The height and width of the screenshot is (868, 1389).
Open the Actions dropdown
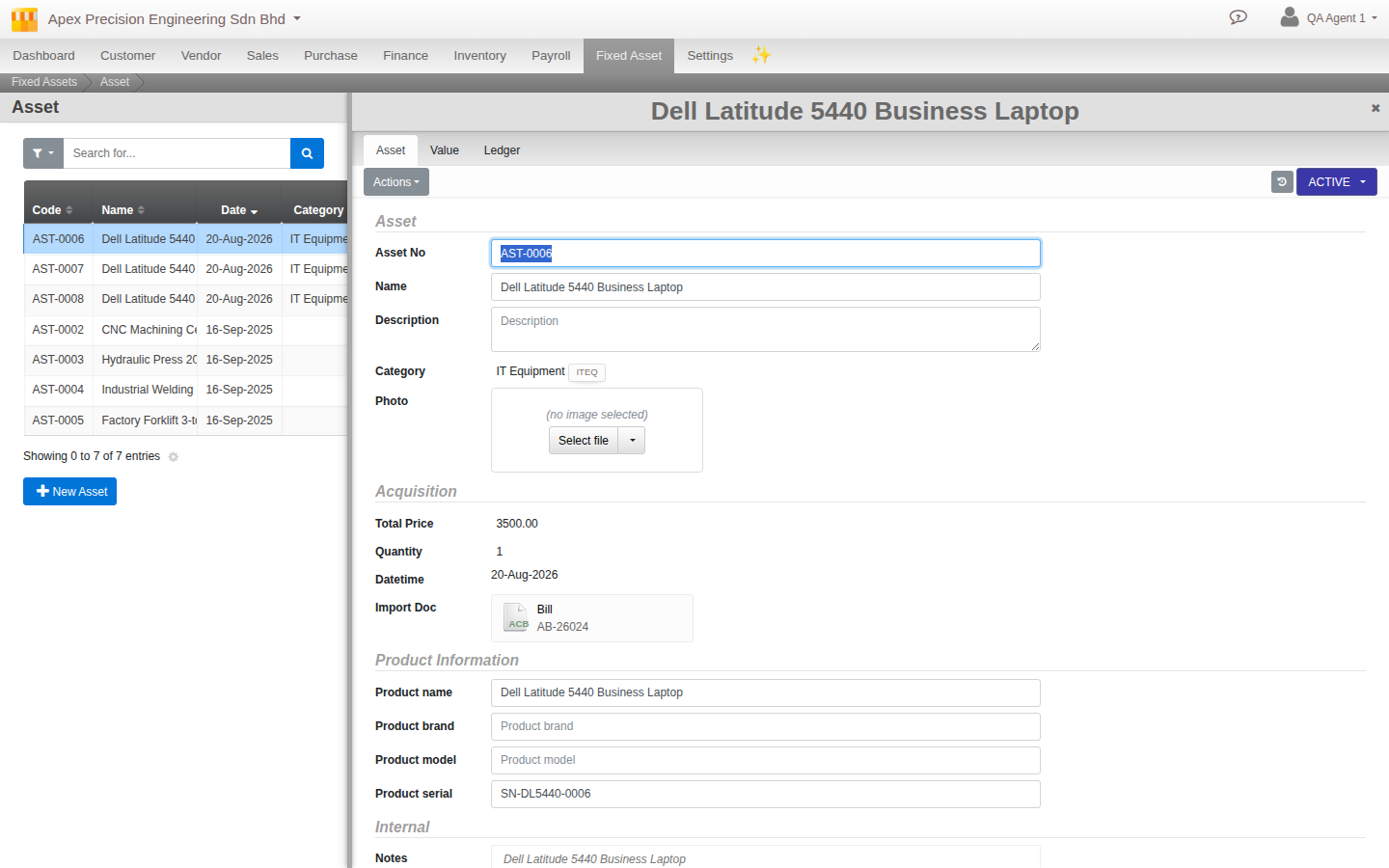396,182
